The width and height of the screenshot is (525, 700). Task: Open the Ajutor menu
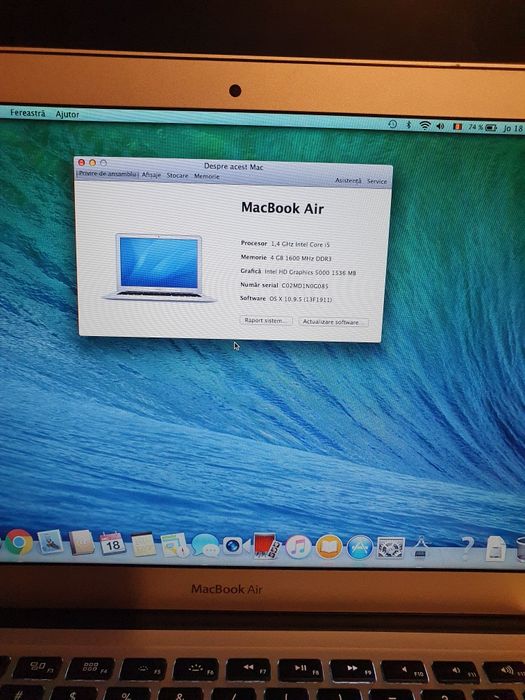67,114
